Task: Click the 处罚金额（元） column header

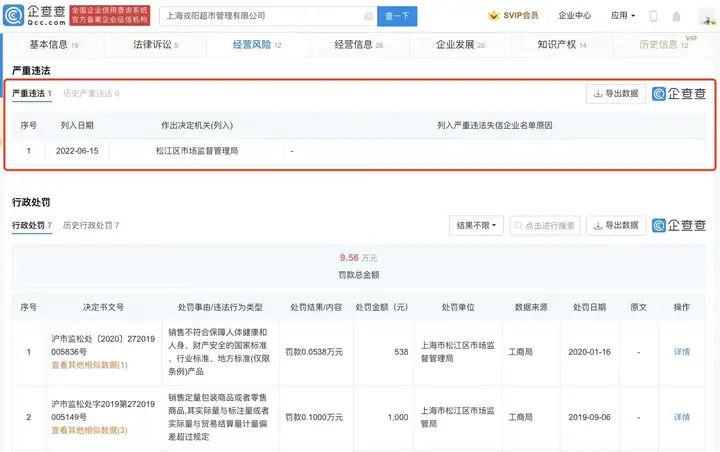Action: click(382, 307)
